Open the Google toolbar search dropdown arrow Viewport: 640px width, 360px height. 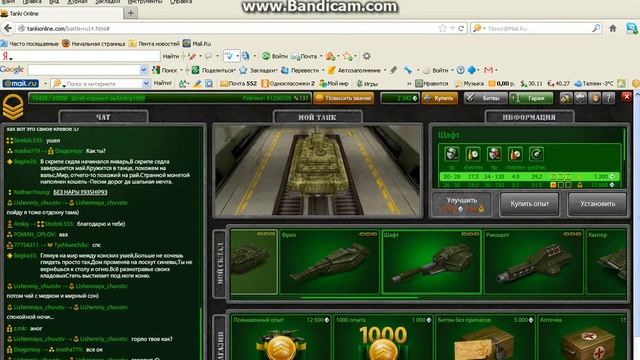(143, 70)
